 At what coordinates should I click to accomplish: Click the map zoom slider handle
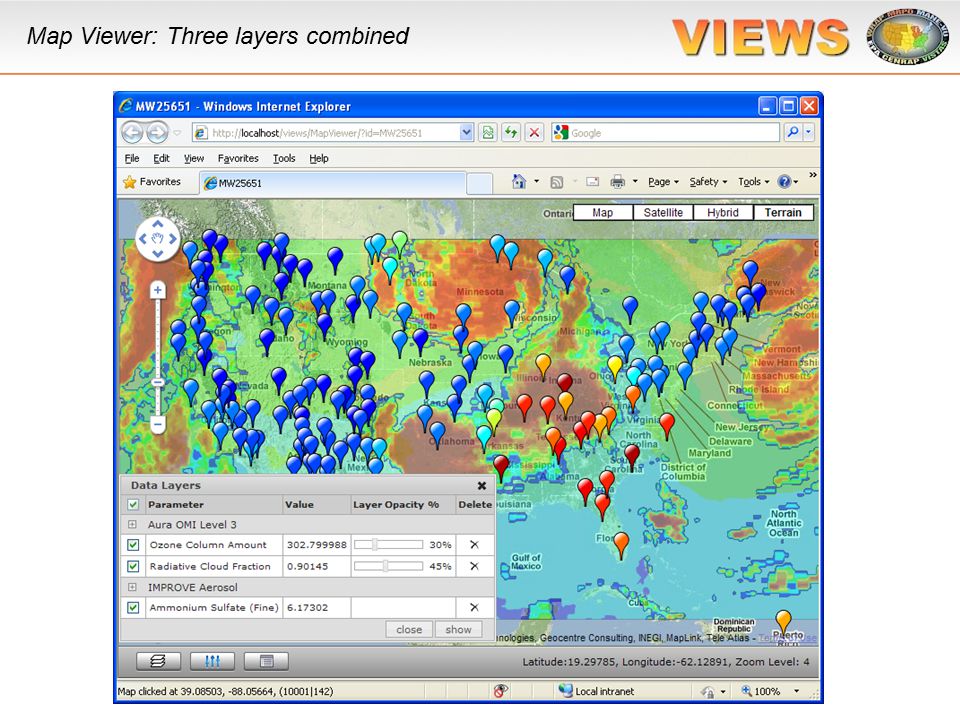(157, 383)
